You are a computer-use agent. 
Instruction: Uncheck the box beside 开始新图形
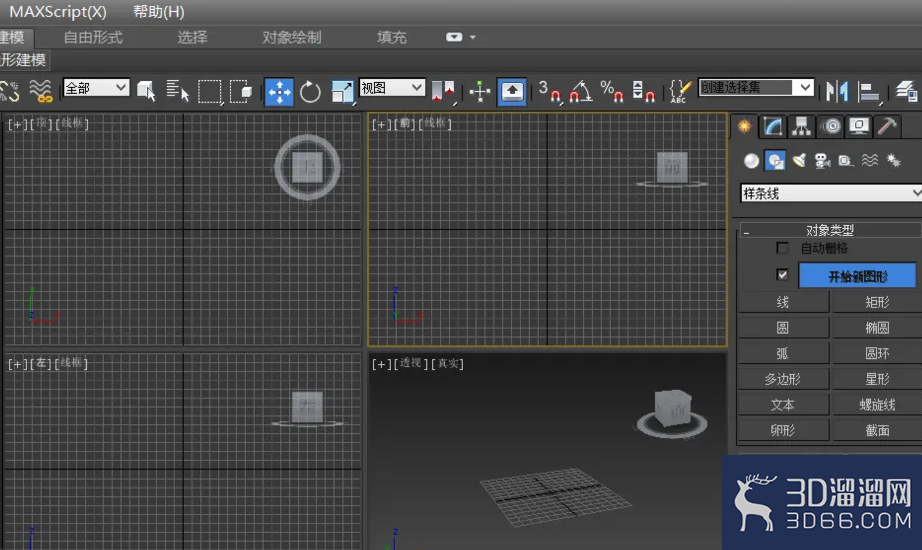tap(782, 275)
